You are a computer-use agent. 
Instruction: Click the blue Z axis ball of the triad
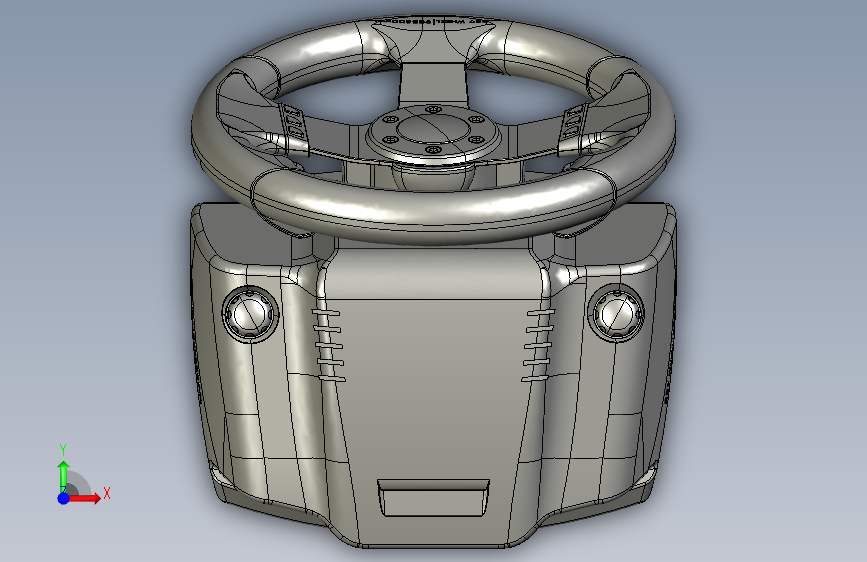point(64,498)
